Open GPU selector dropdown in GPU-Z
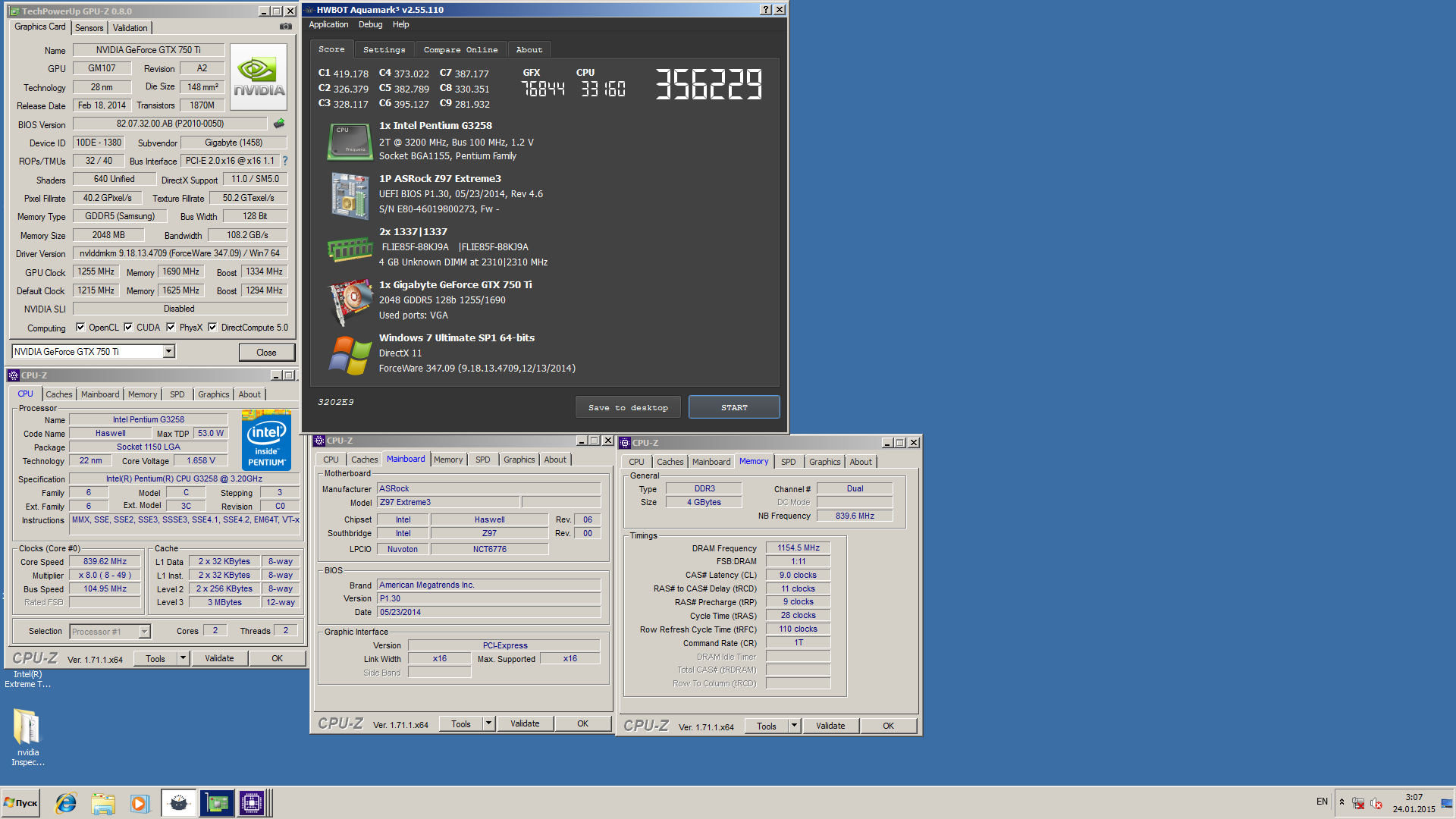 pyautogui.click(x=169, y=351)
